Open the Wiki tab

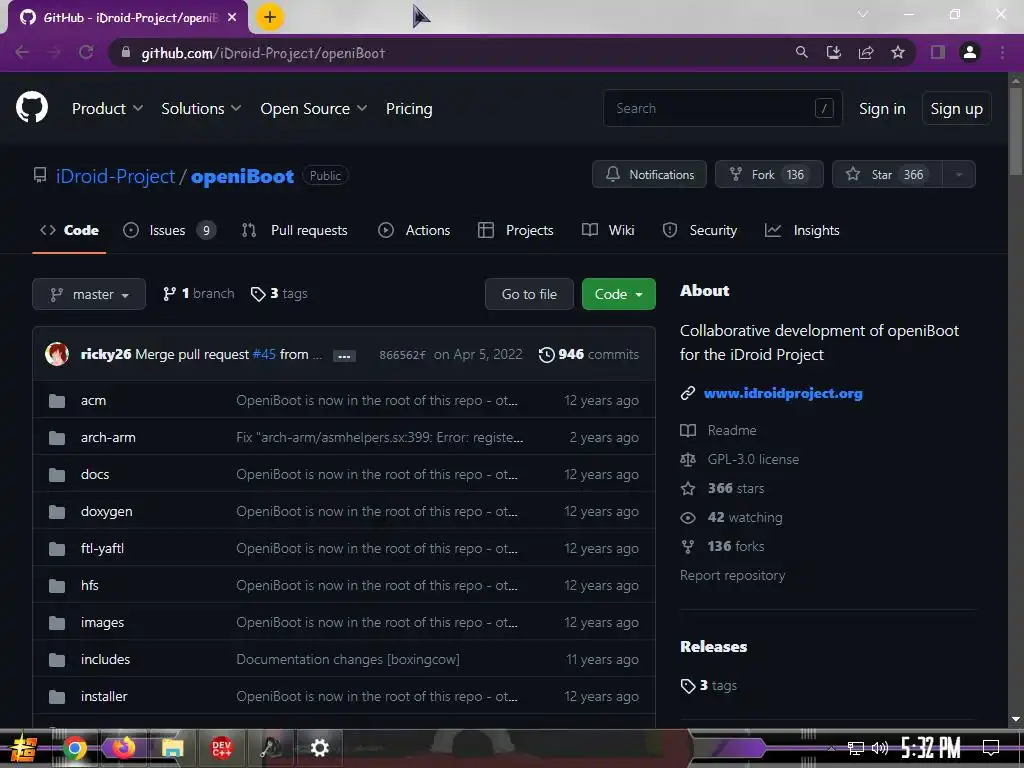(x=608, y=230)
